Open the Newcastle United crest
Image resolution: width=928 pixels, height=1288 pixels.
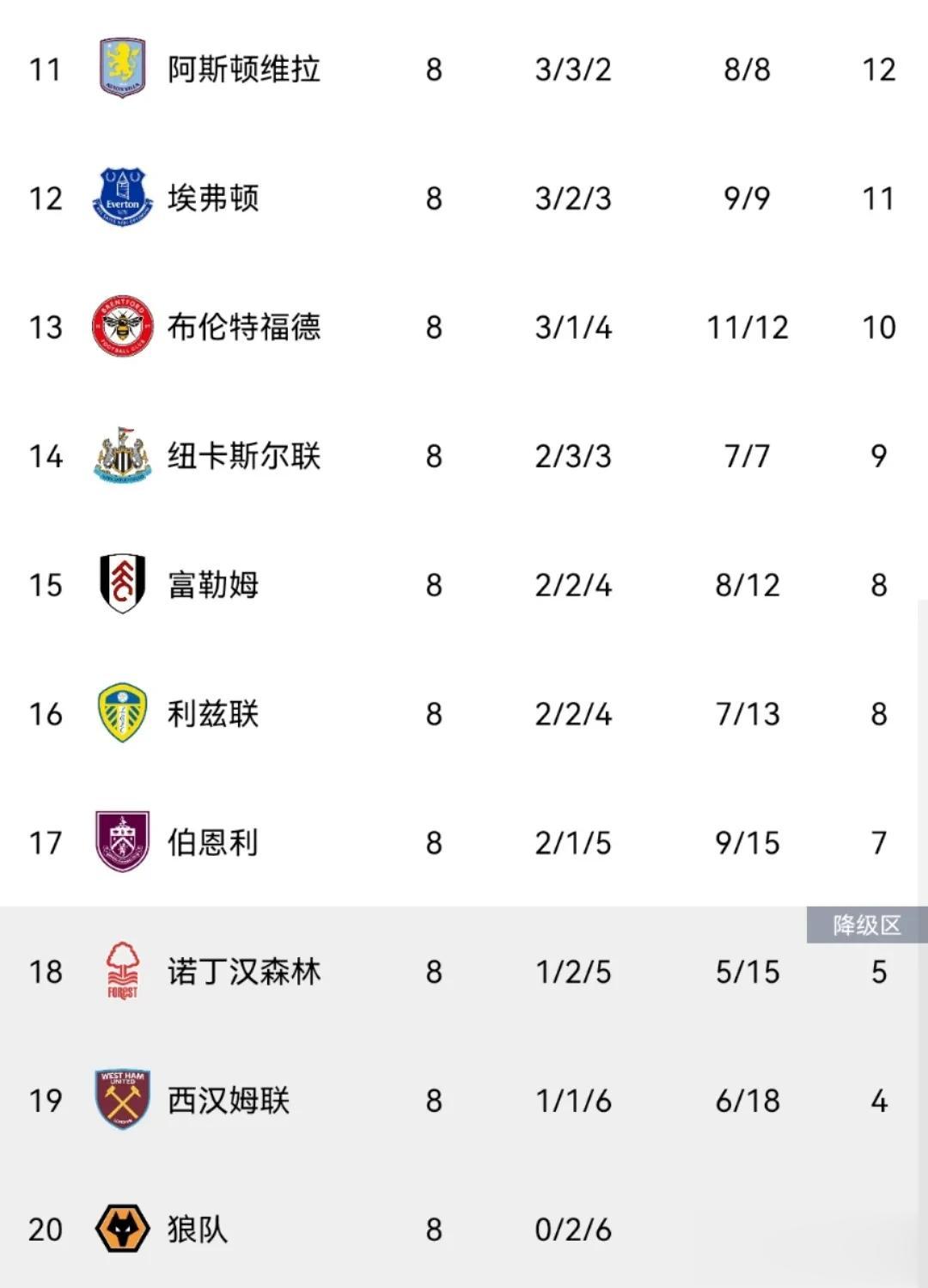click(x=122, y=455)
